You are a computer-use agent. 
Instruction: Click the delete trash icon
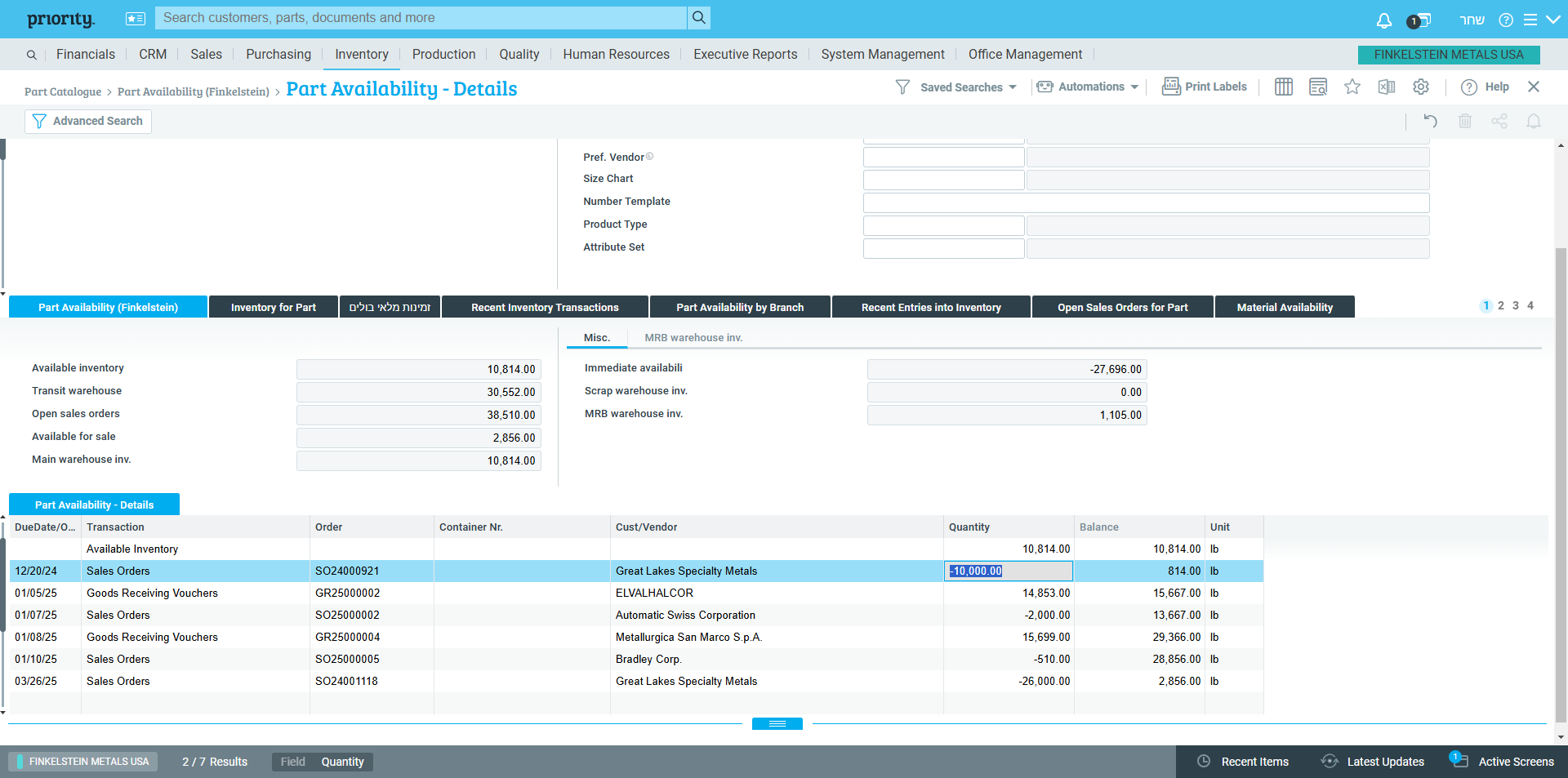pos(1465,121)
